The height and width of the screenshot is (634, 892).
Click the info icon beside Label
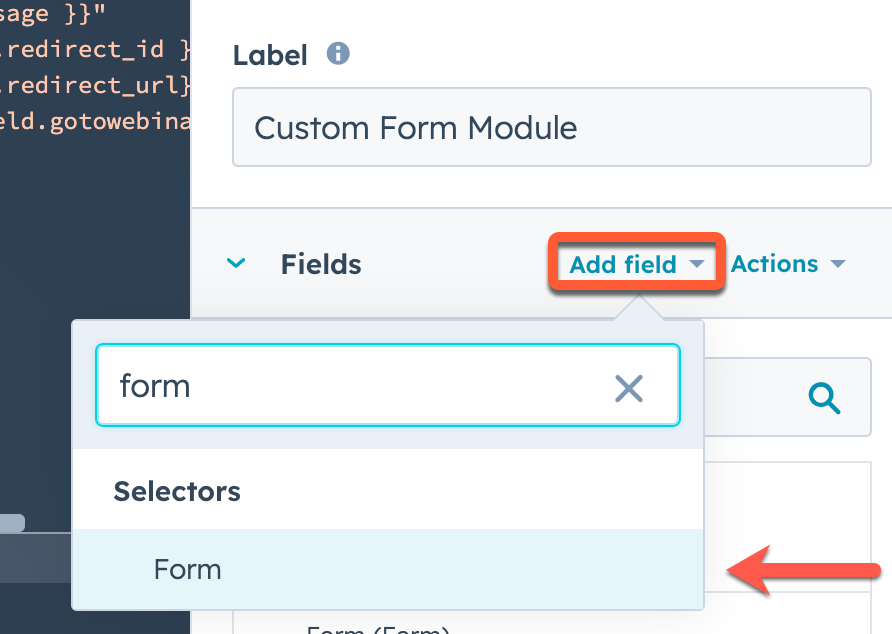(339, 54)
